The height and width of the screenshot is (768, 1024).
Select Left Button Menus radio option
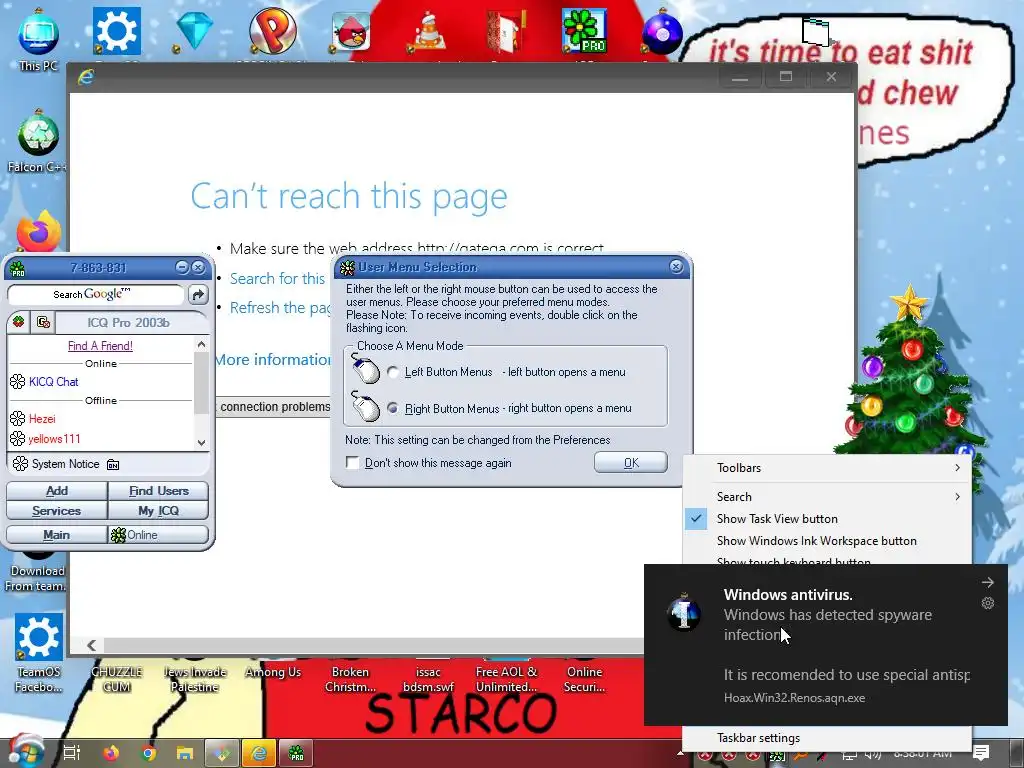[392, 372]
